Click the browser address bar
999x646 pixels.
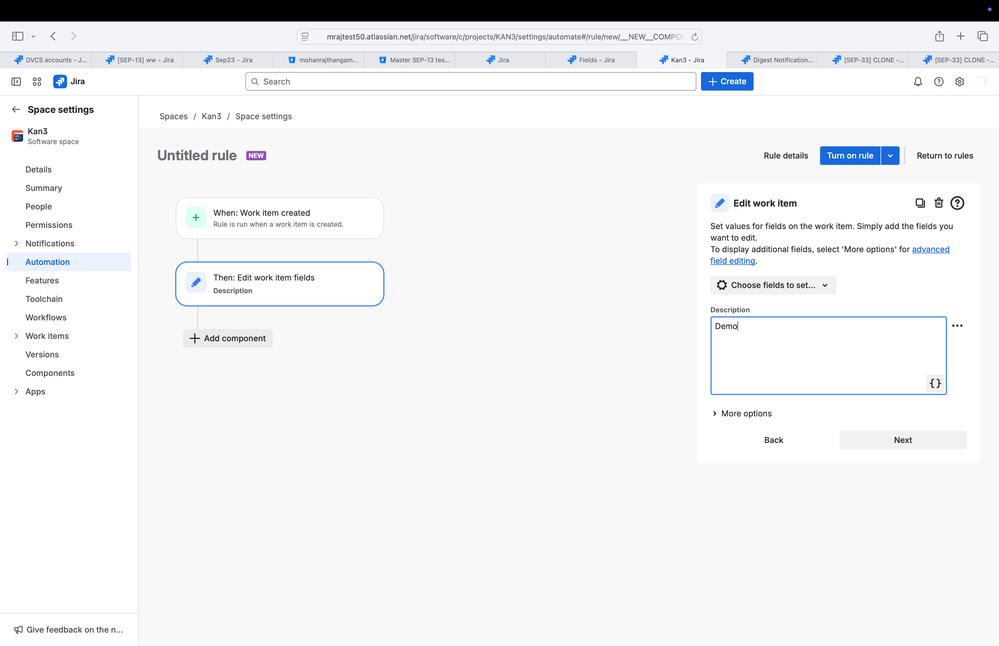coord(500,37)
